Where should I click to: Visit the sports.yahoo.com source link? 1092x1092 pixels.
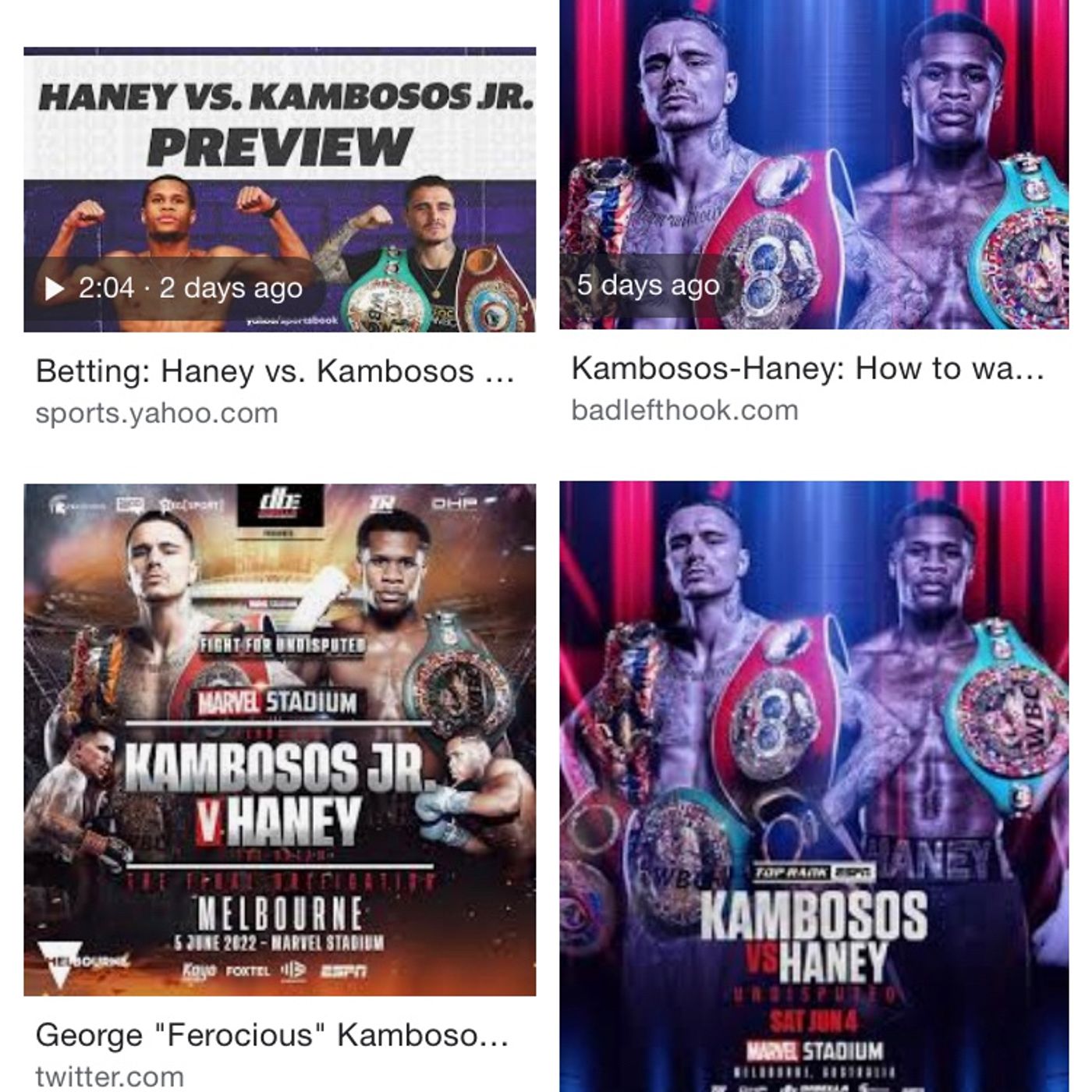[157, 413]
